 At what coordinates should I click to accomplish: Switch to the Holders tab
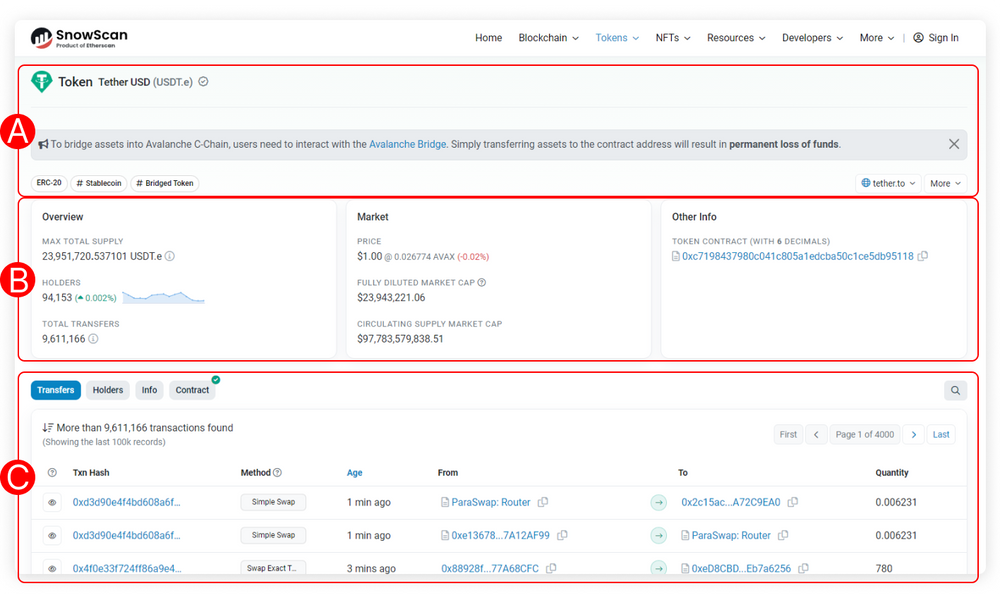point(107,390)
